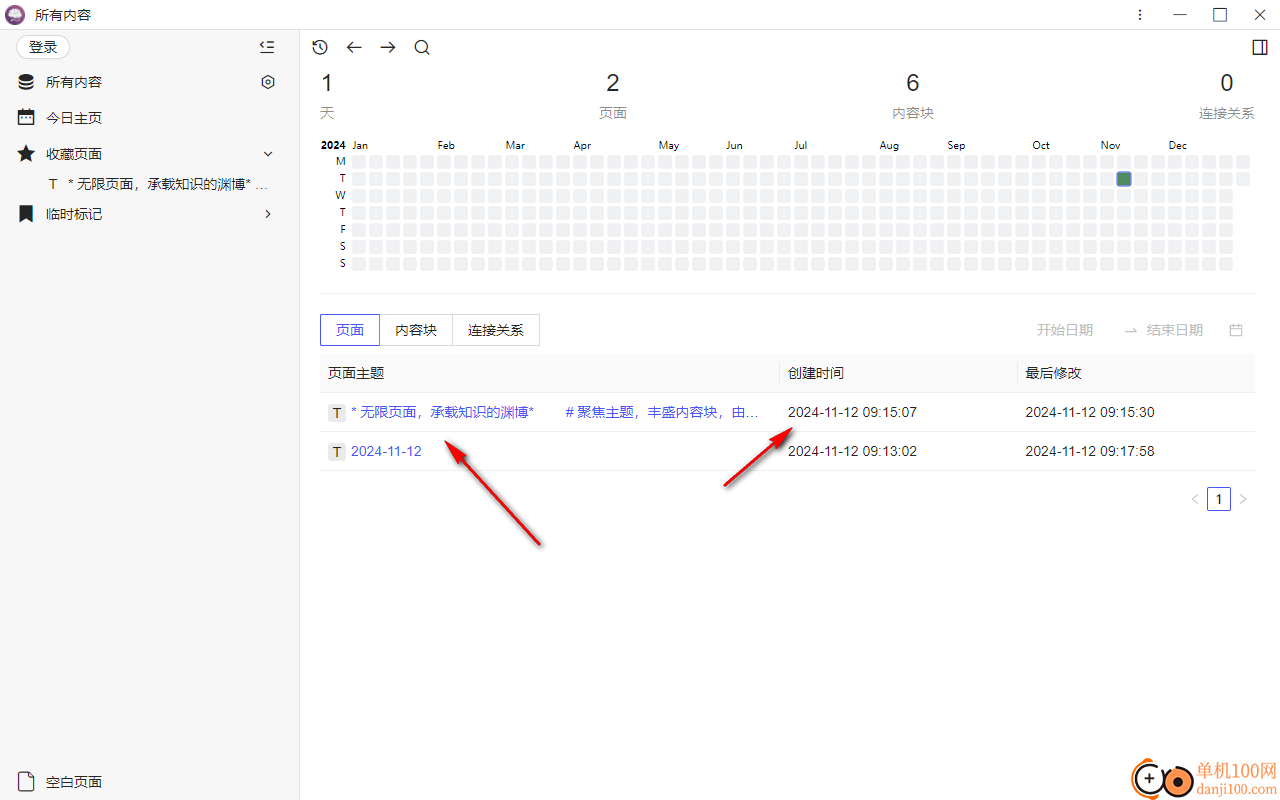
Task: Click modified time 2024-11-12 09:17:58
Action: coord(1090,451)
